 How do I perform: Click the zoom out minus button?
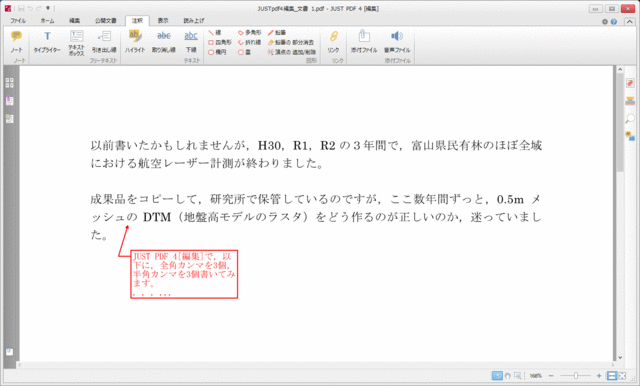[x=551, y=376]
